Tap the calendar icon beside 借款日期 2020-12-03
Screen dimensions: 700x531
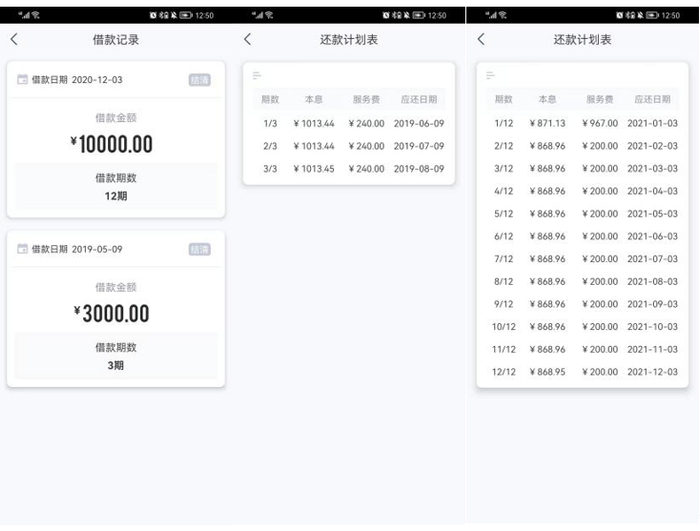click(x=22, y=79)
